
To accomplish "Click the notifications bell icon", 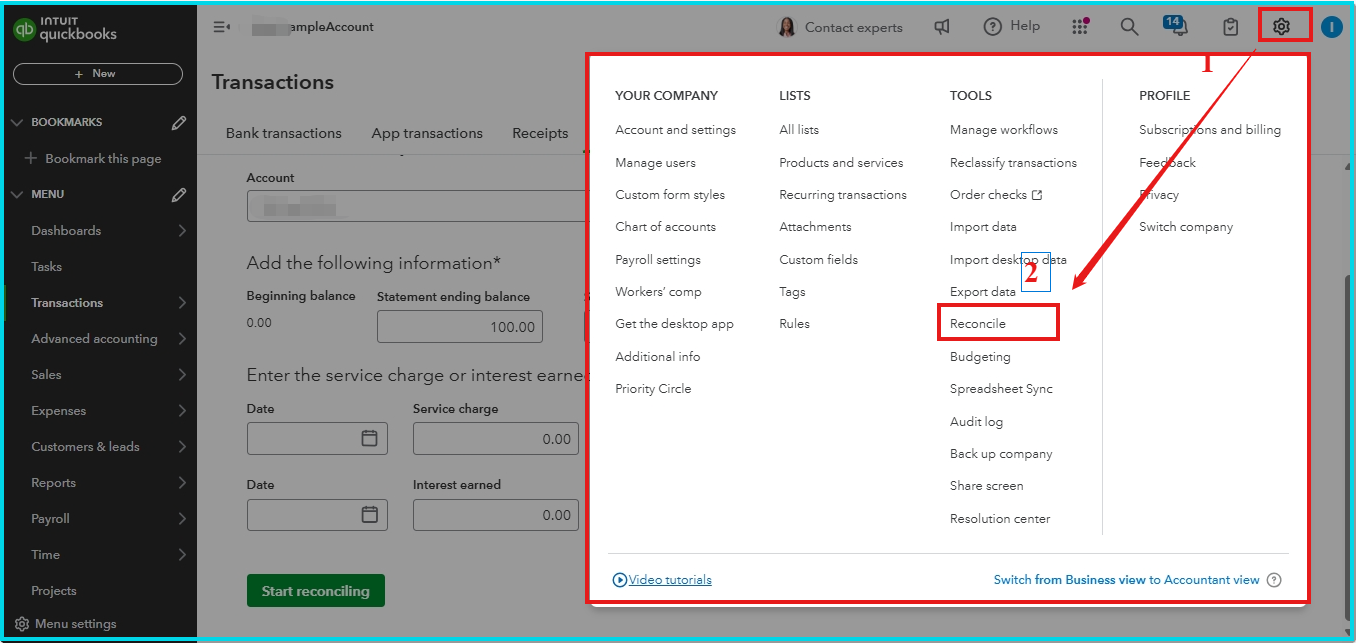I will [x=1178, y=27].
